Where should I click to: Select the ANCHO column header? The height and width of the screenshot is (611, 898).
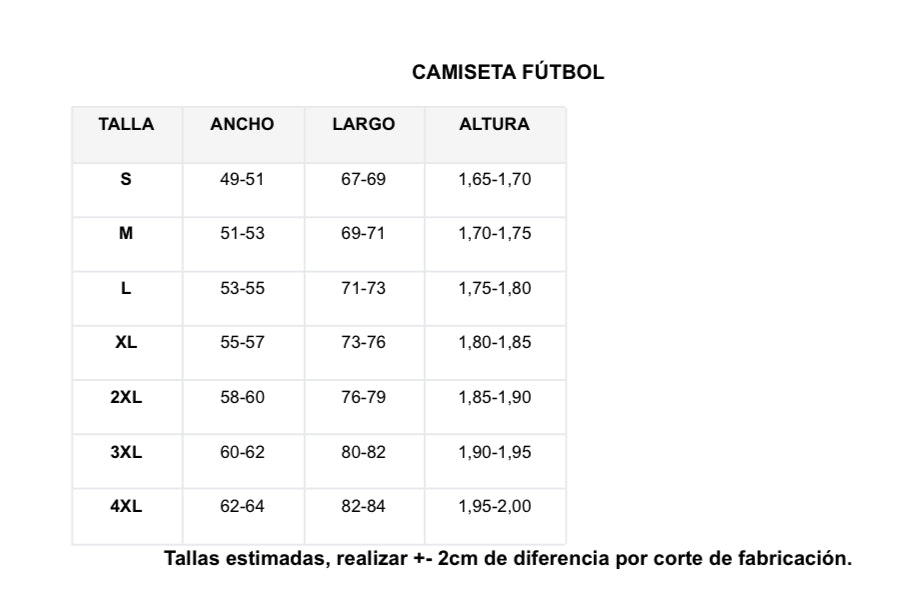[x=242, y=125]
